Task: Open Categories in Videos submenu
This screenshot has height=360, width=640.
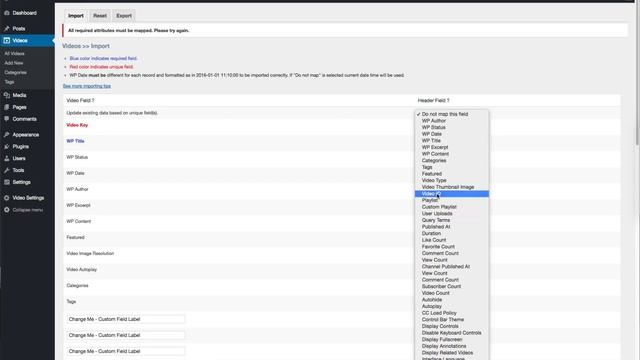Action: click(x=16, y=72)
